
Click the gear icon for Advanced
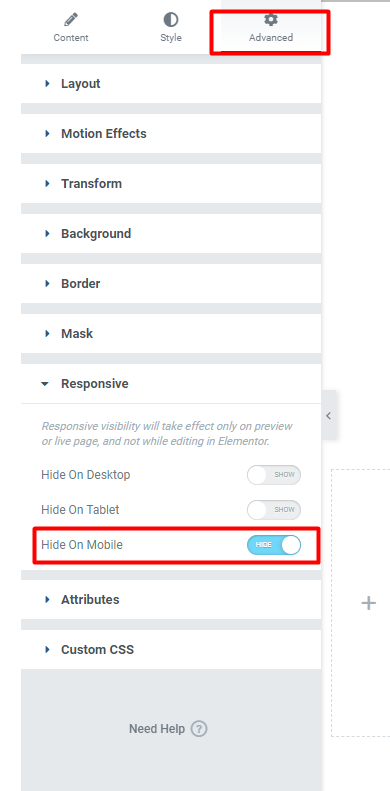[271, 20]
